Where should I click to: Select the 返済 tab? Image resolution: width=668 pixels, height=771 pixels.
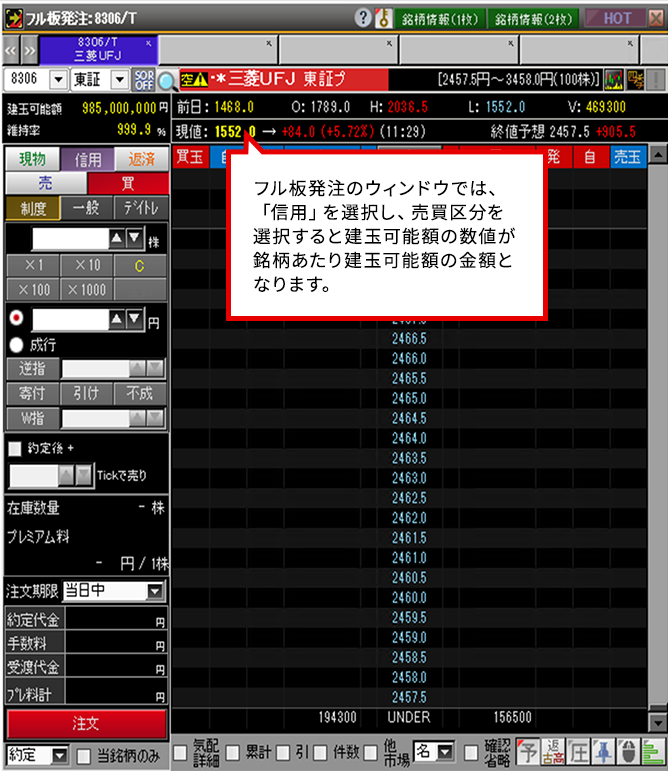point(142,159)
